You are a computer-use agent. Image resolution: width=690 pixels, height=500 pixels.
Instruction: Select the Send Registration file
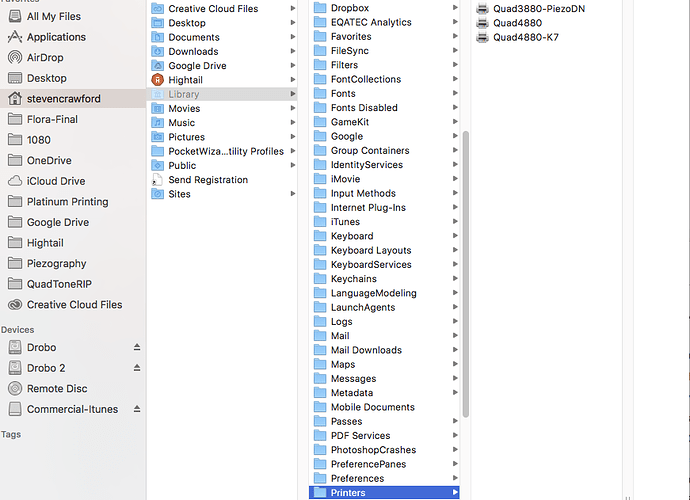tap(208, 180)
